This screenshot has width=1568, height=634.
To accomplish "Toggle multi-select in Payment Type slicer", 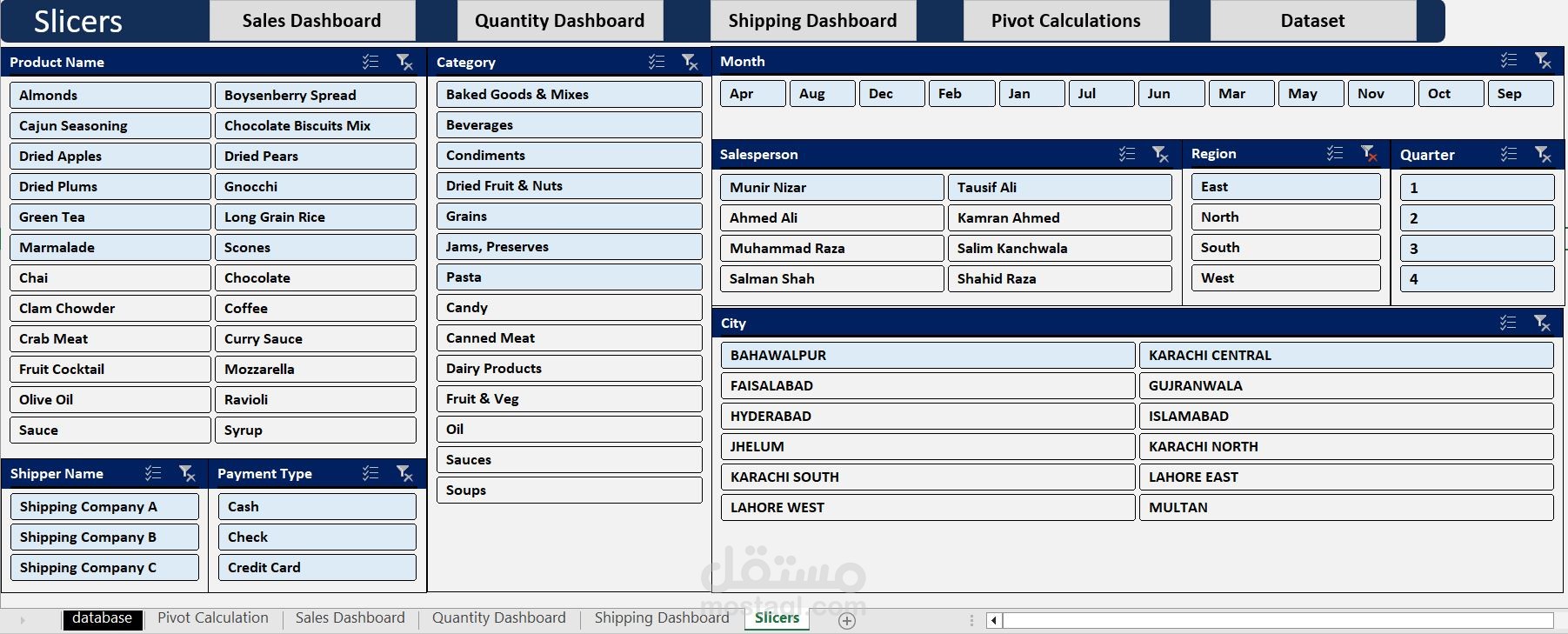I will click(x=370, y=473).
